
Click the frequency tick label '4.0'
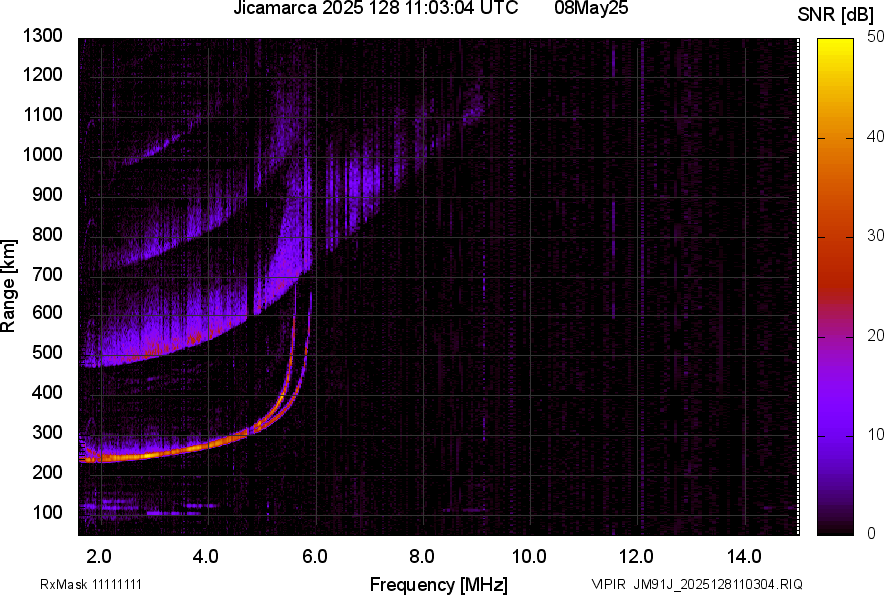[206, 557]
